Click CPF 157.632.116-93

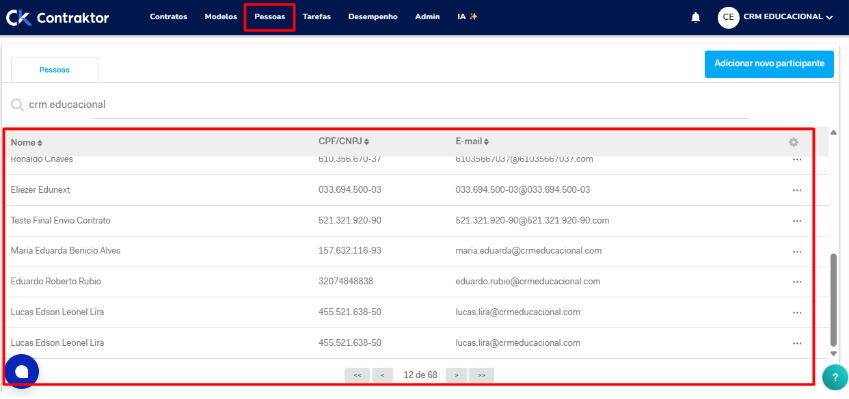350,251
